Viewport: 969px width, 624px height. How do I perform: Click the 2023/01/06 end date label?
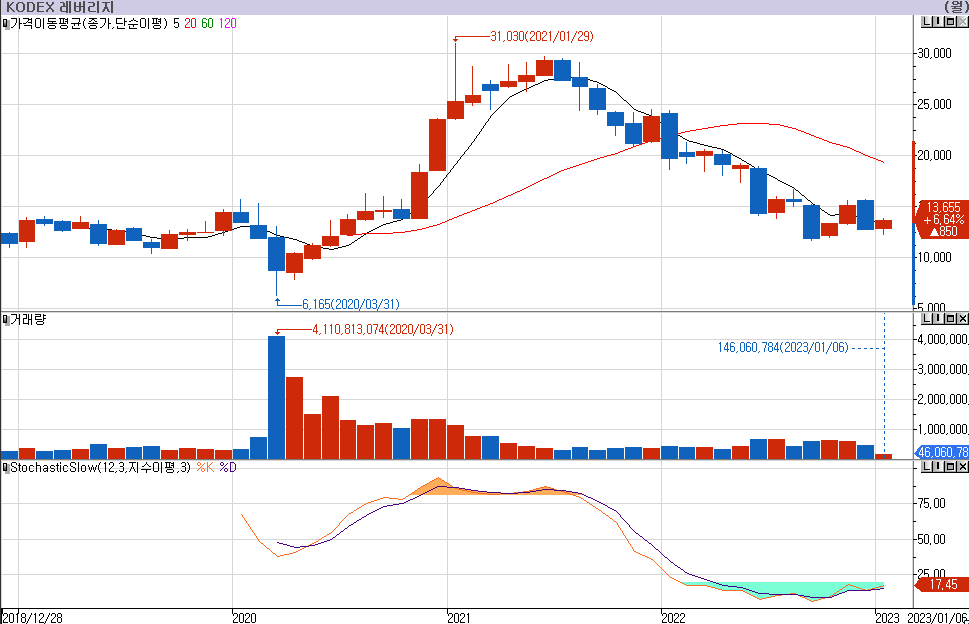(937, 618)
